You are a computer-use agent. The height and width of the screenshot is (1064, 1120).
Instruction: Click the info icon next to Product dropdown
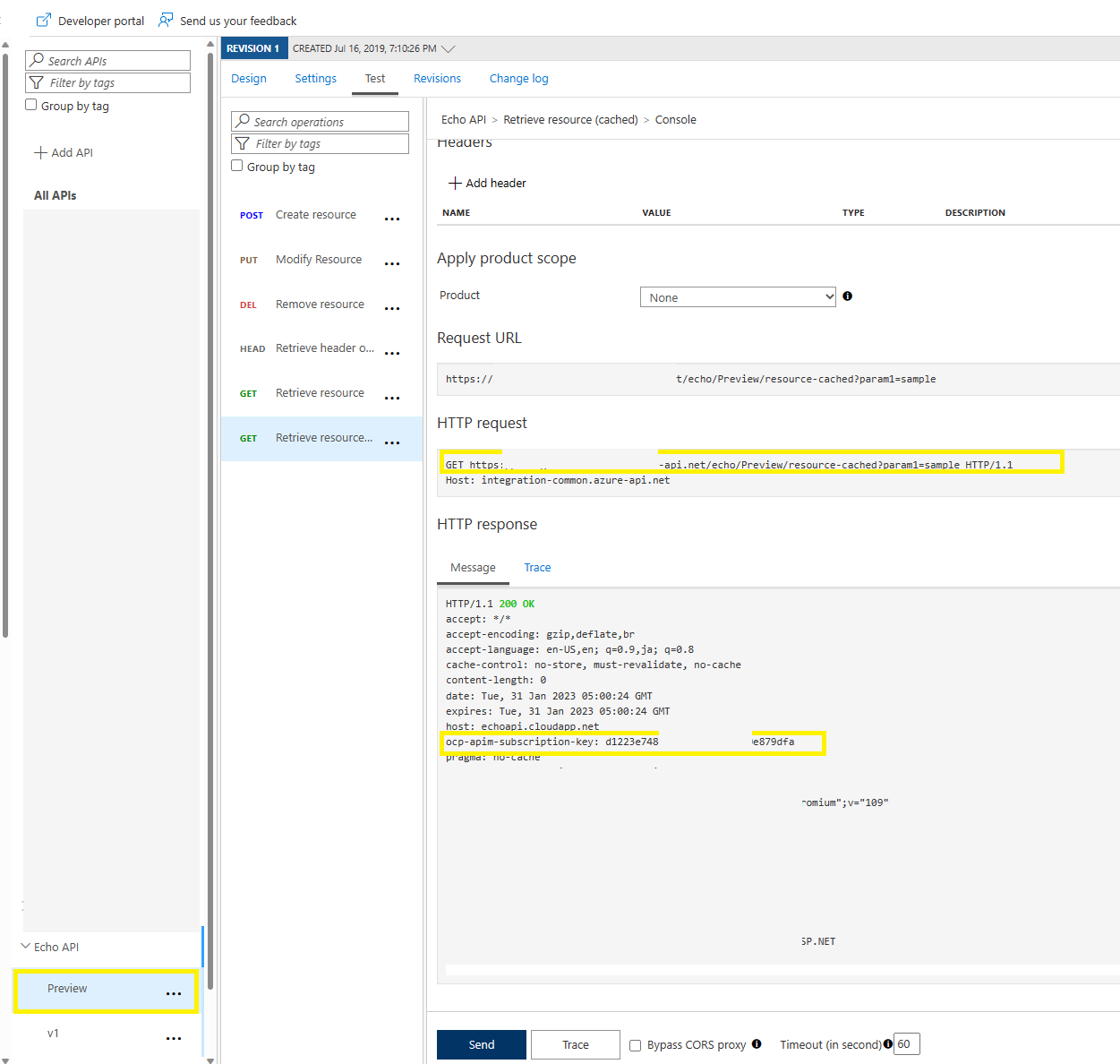point(847,296)
